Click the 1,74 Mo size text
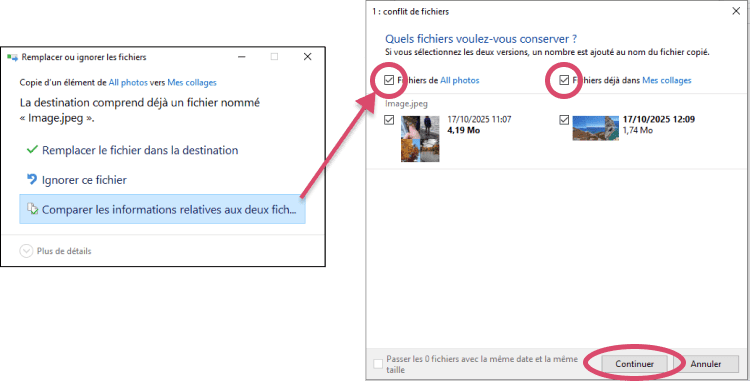750x381 pixels. coord(638,130)
